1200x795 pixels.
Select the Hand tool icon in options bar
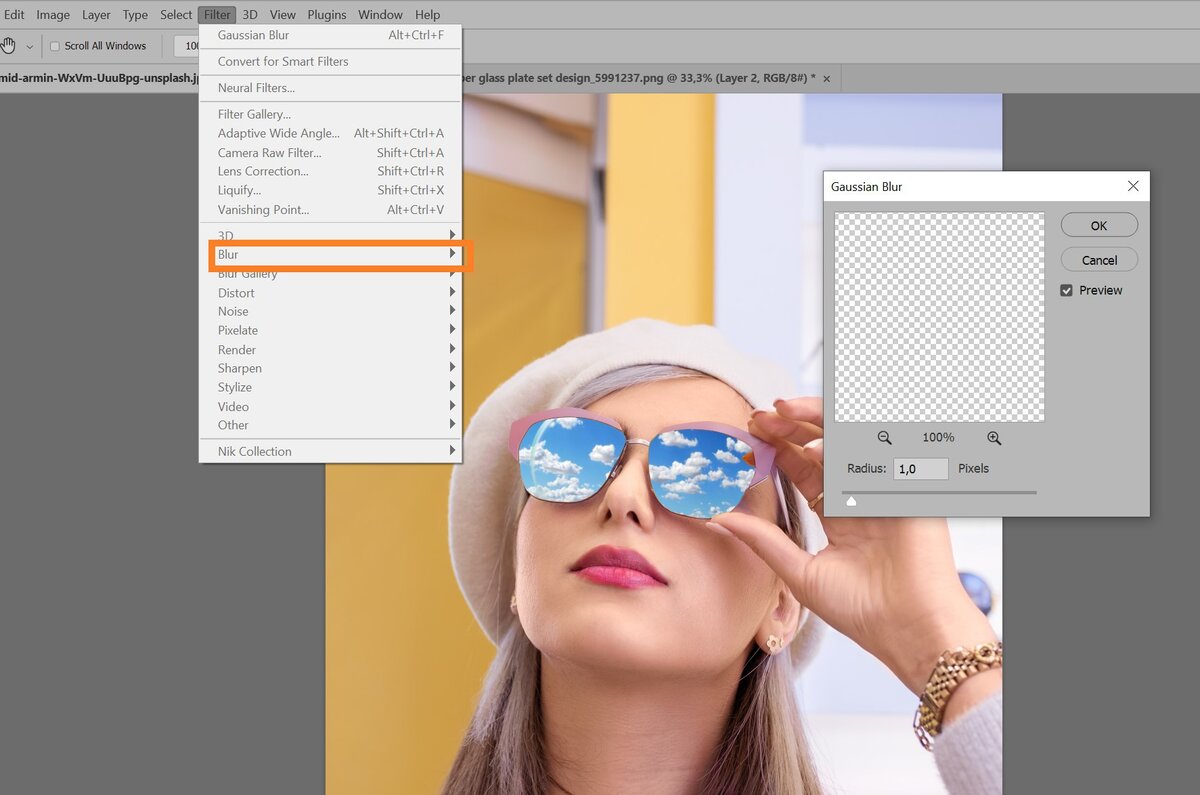click(9, 46)
